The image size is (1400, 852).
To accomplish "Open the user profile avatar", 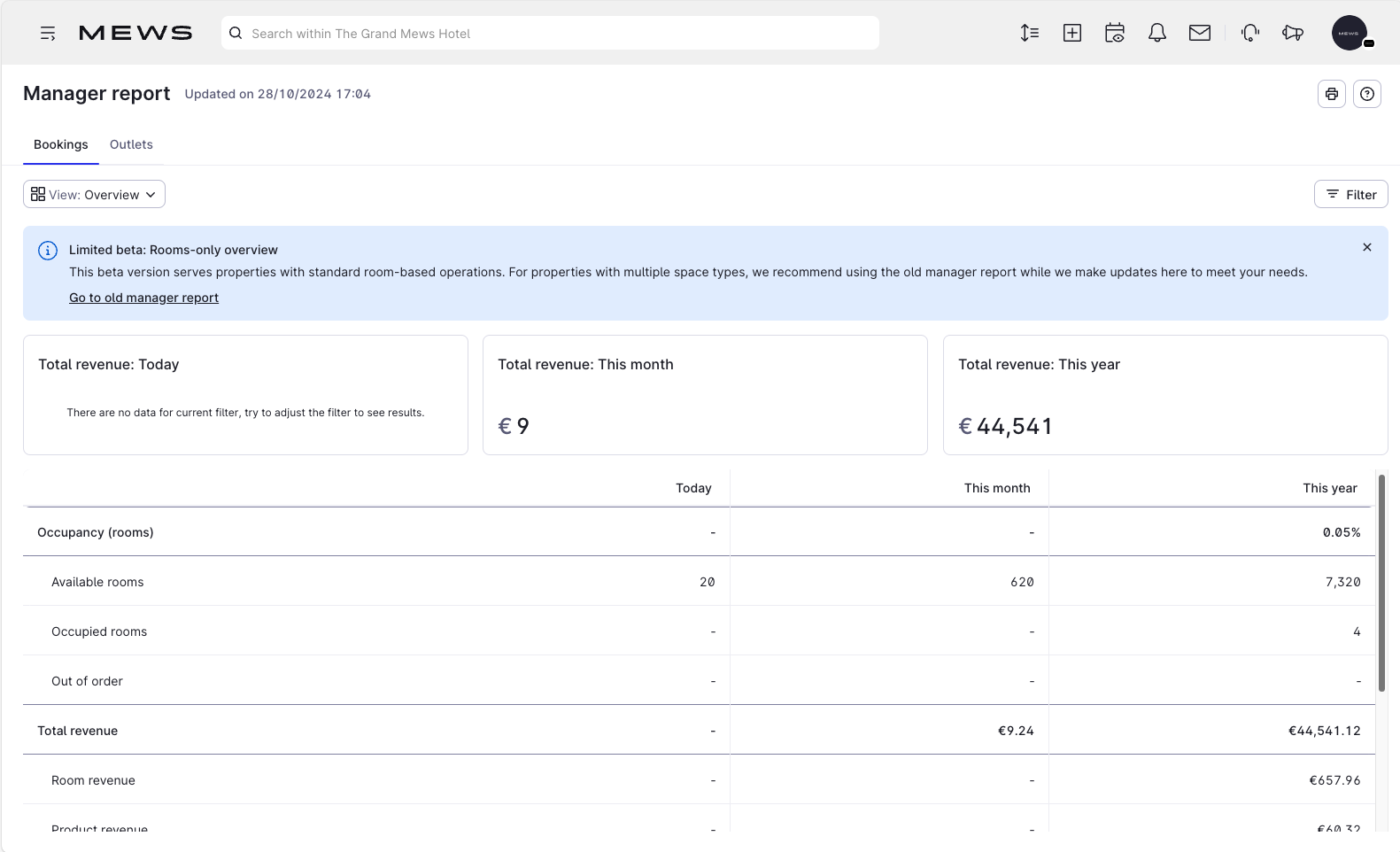I will pos(1349,34).
